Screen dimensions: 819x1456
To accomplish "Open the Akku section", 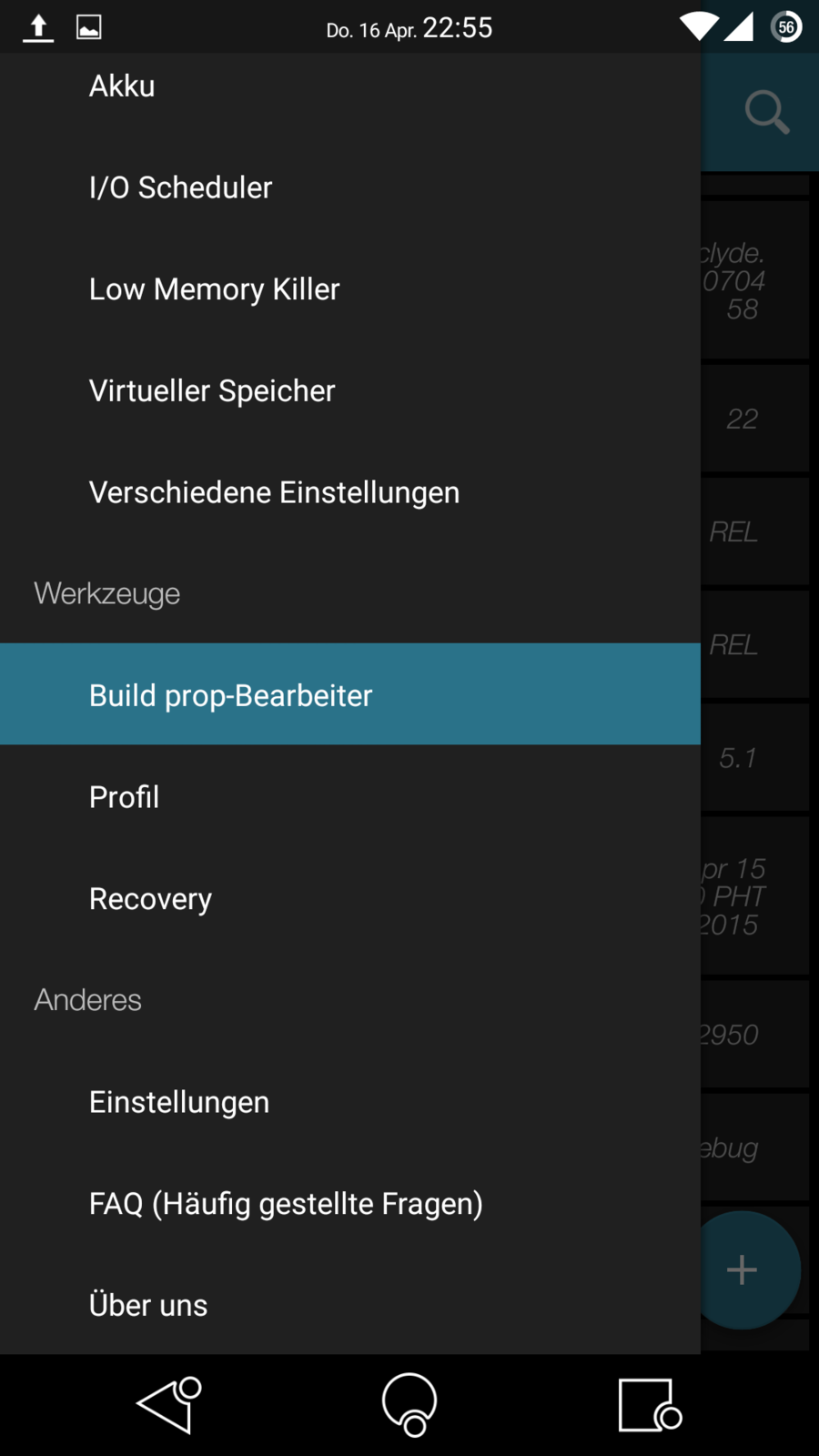I will tap(122, 86).
